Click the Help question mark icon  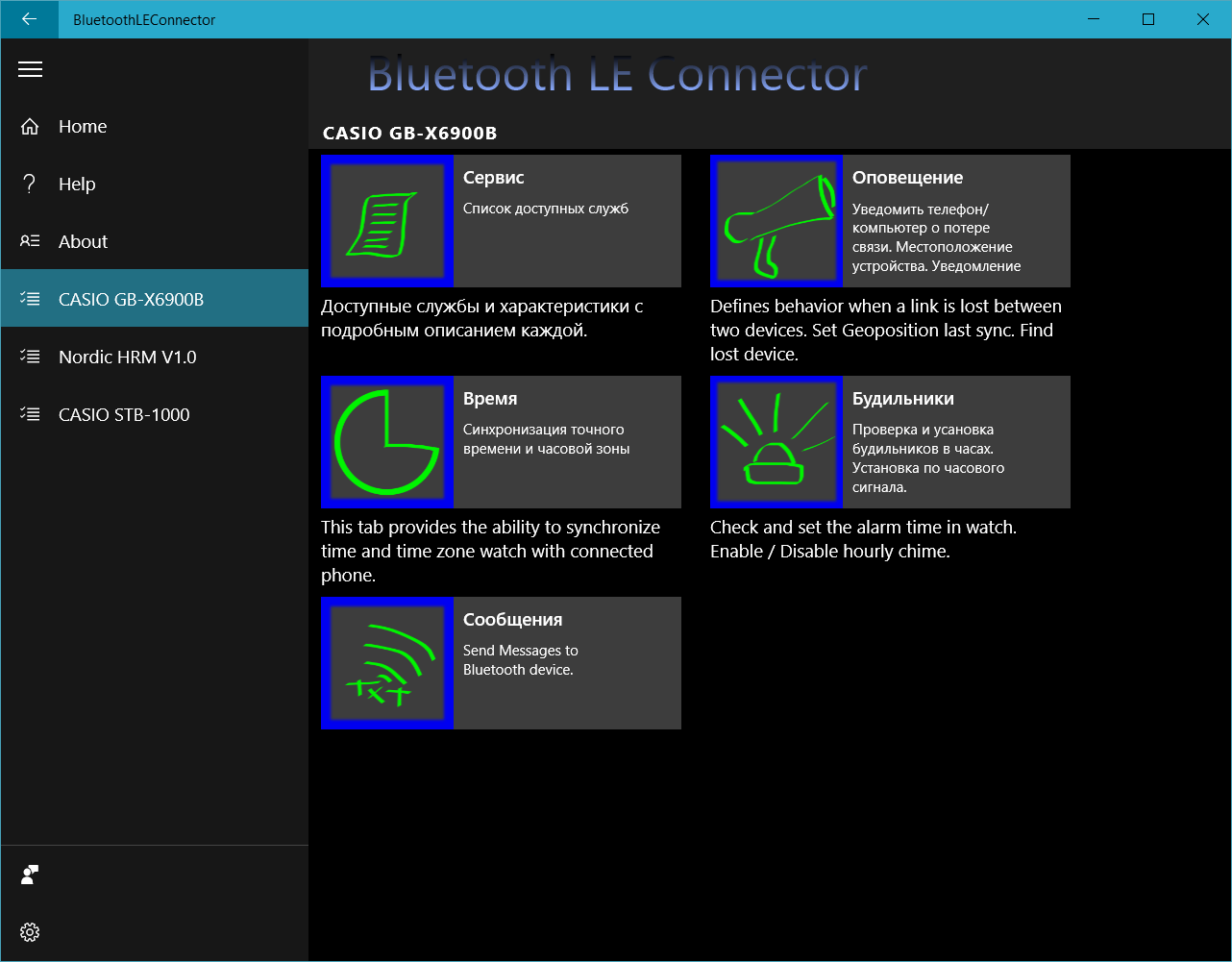[x=30, y=184]
